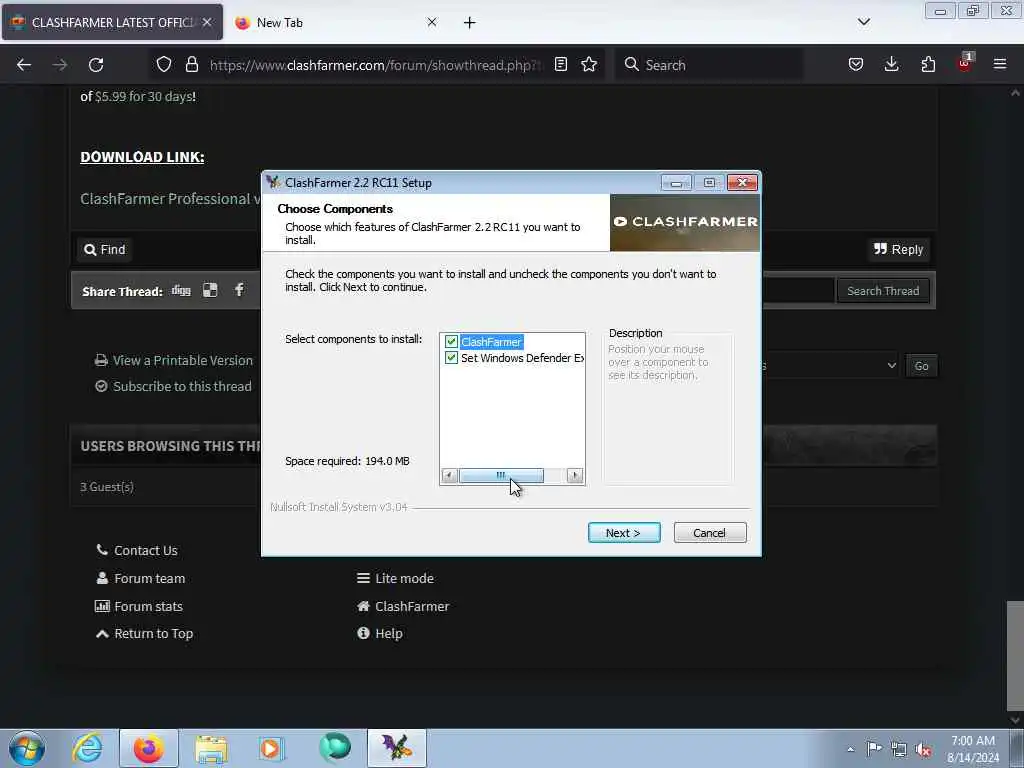The width and height of the screenshot is (1024, 768).
Task: Minimize the ClashFarmer Setup dialog
Action: [676, 183]
